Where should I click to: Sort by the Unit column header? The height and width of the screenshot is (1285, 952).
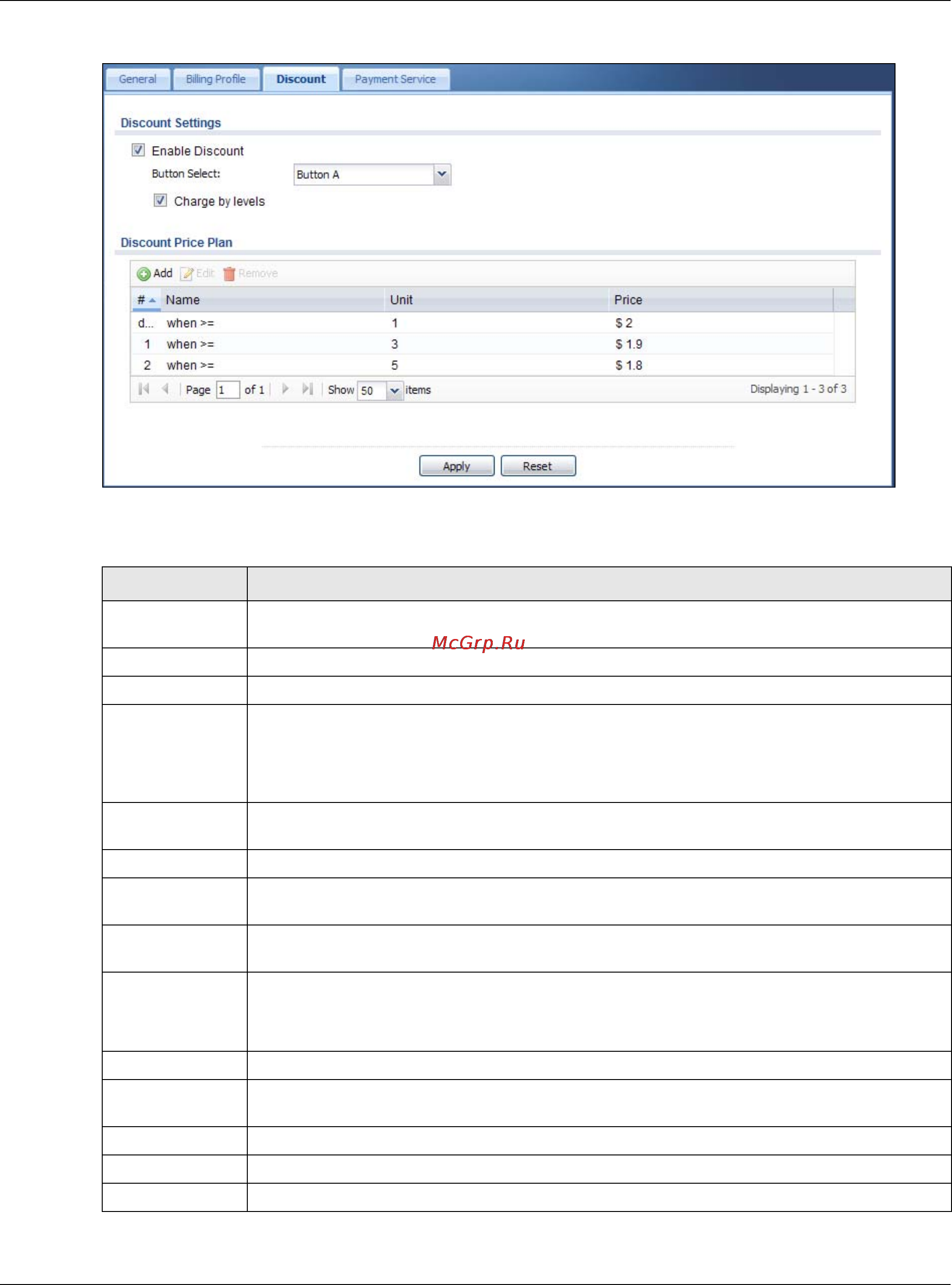tap(497, 300)
